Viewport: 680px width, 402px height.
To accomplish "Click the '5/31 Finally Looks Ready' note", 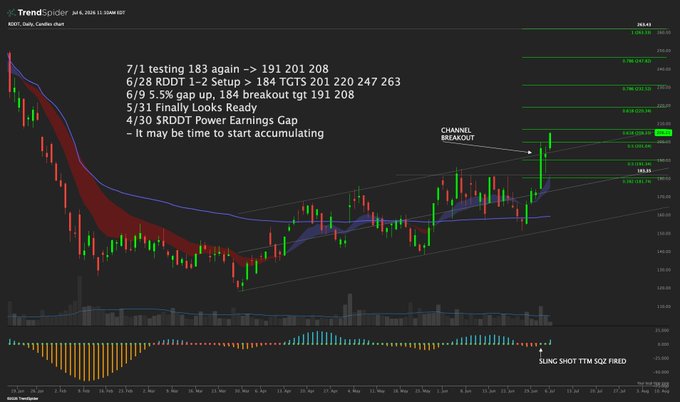I will 192,108.
